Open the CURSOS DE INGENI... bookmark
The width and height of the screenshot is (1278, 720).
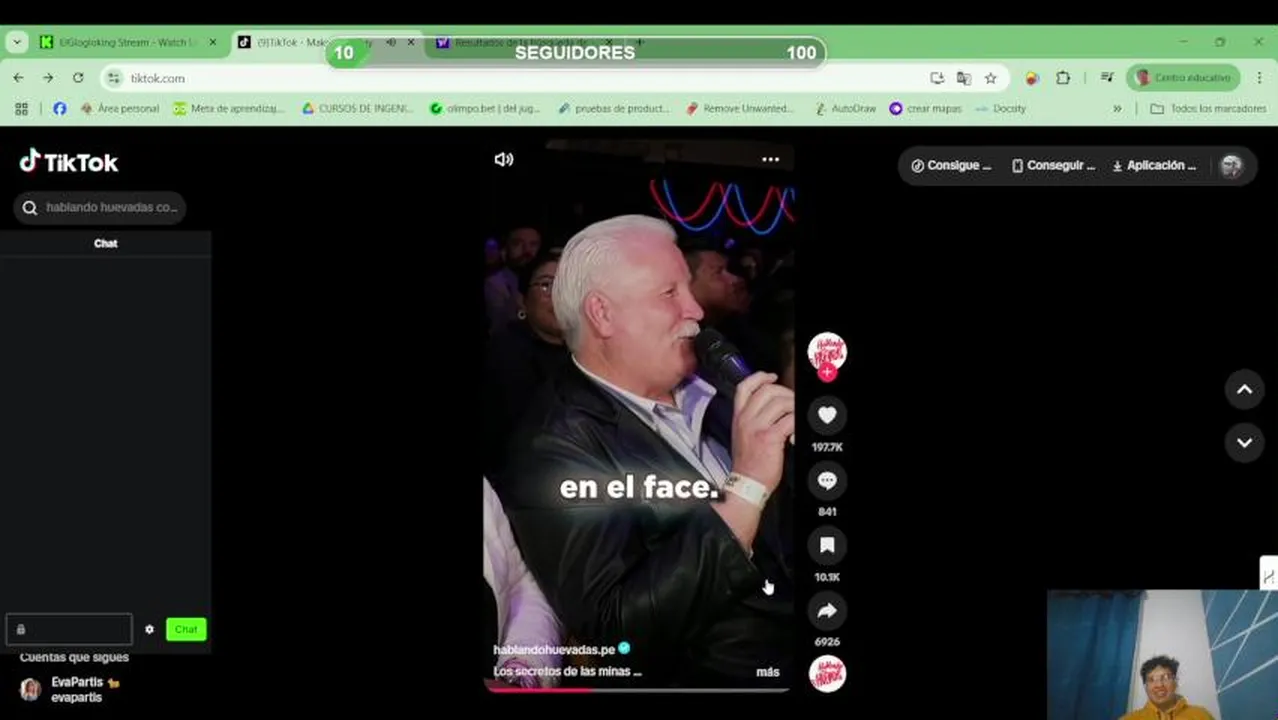358,108
